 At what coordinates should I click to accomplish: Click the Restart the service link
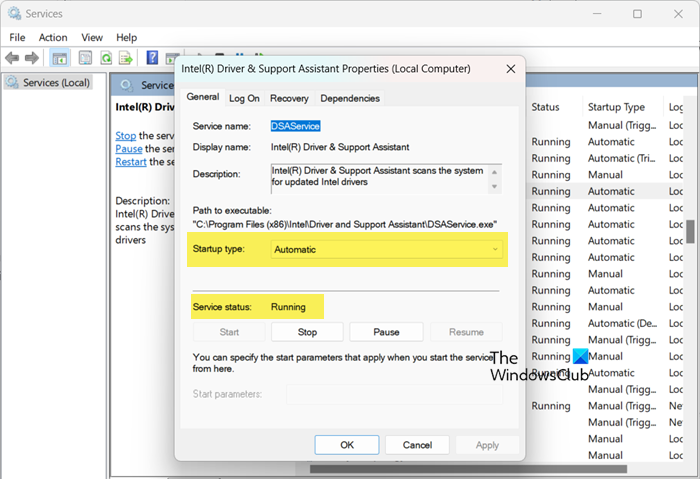point(131,162)
